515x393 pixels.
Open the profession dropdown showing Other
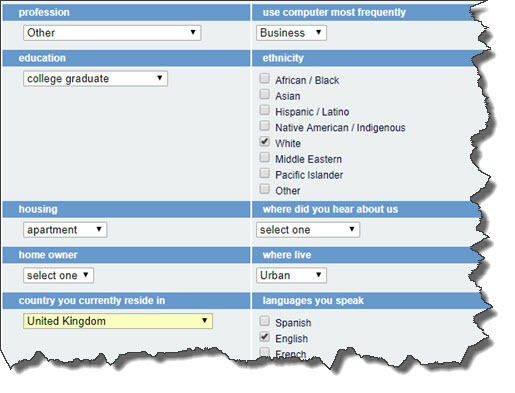(112, 33)
